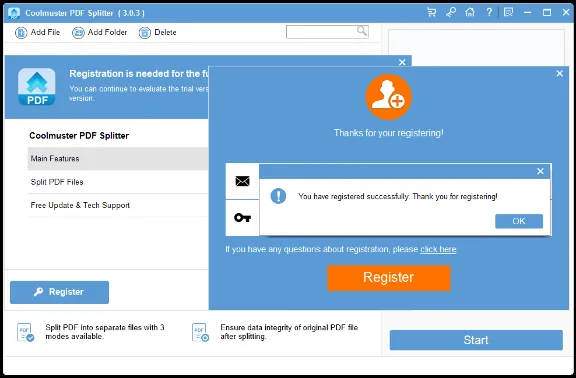
Task: Select the Main Features item
Action: (118, 158)
